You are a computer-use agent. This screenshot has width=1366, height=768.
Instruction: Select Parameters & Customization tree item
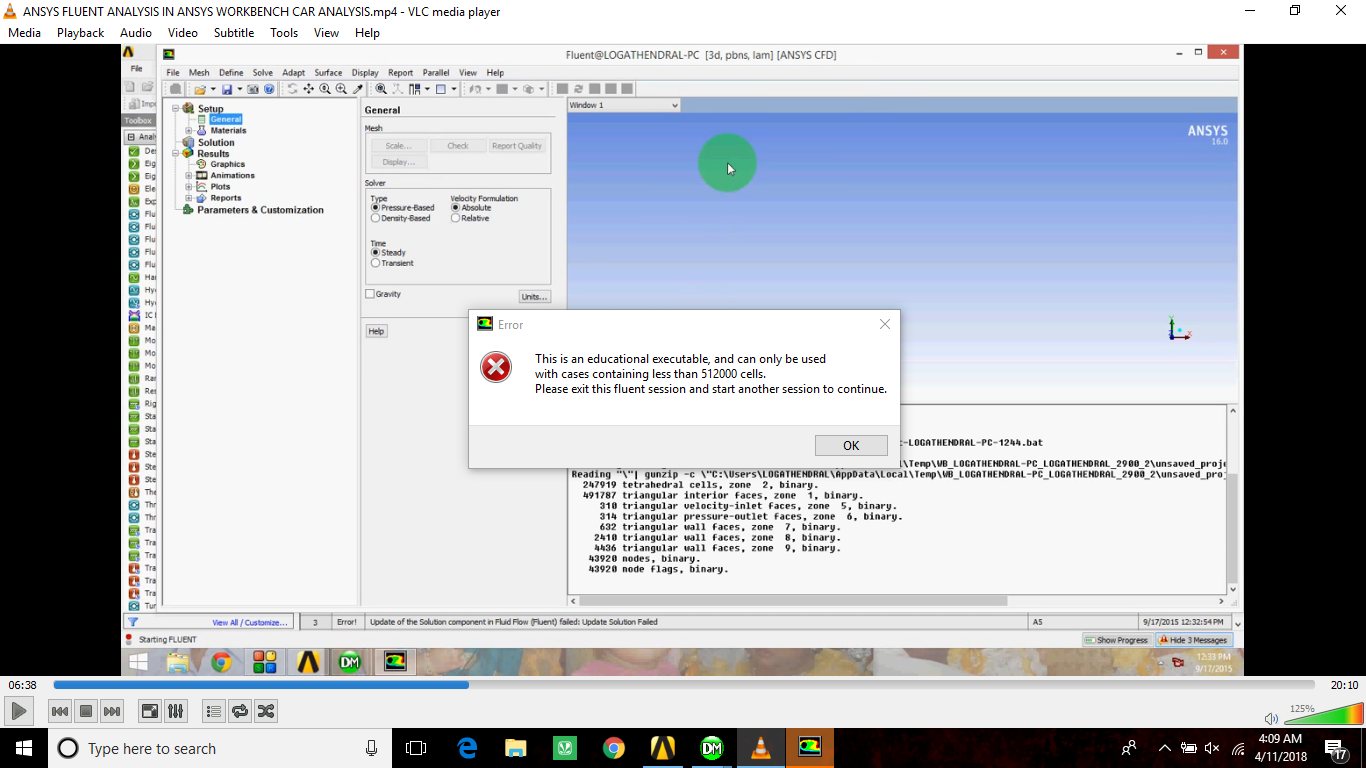point(260,210)
